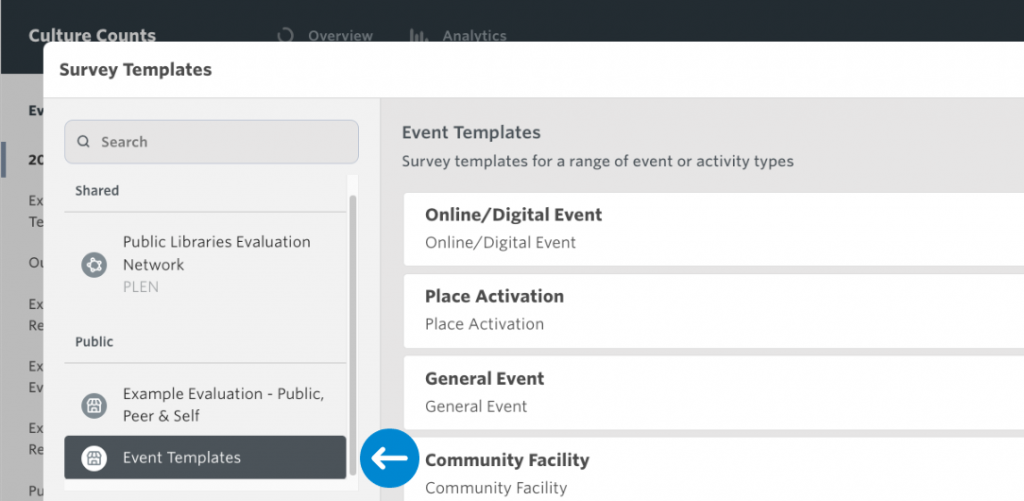Click the Overview circular icon in header
The width and height of the screenshot is (1024, 501).
(x=285, y=35)
